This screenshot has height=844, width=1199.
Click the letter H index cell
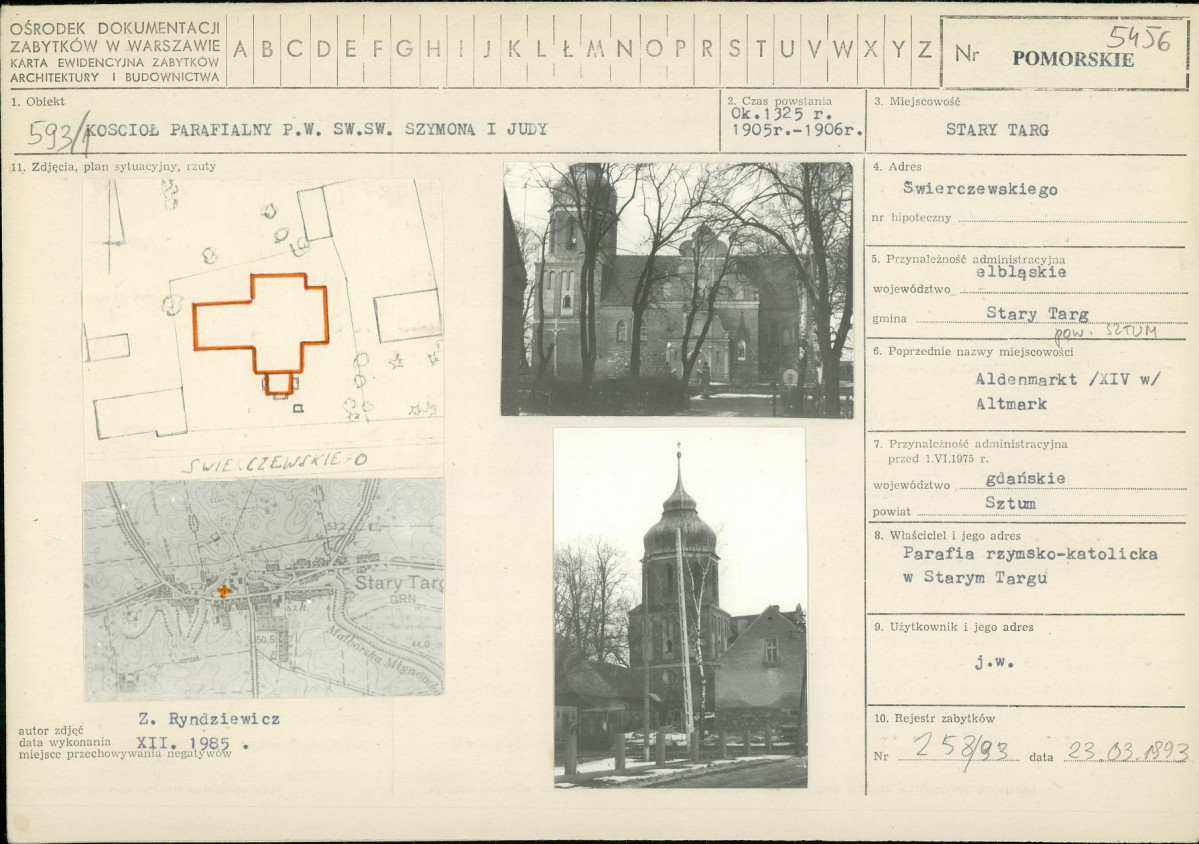[433, 50]
